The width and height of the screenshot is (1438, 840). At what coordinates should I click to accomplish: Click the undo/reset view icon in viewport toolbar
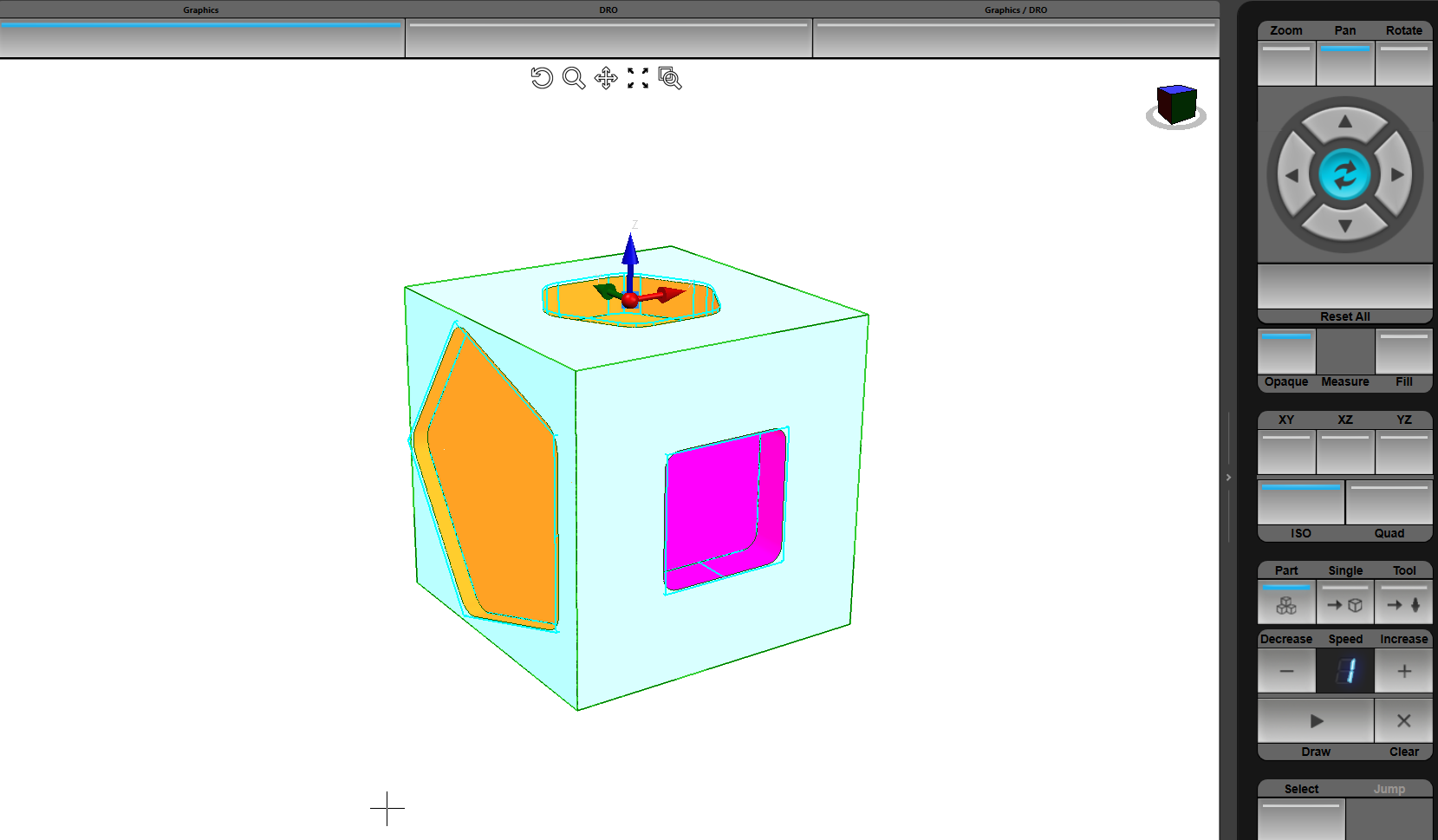542,78
